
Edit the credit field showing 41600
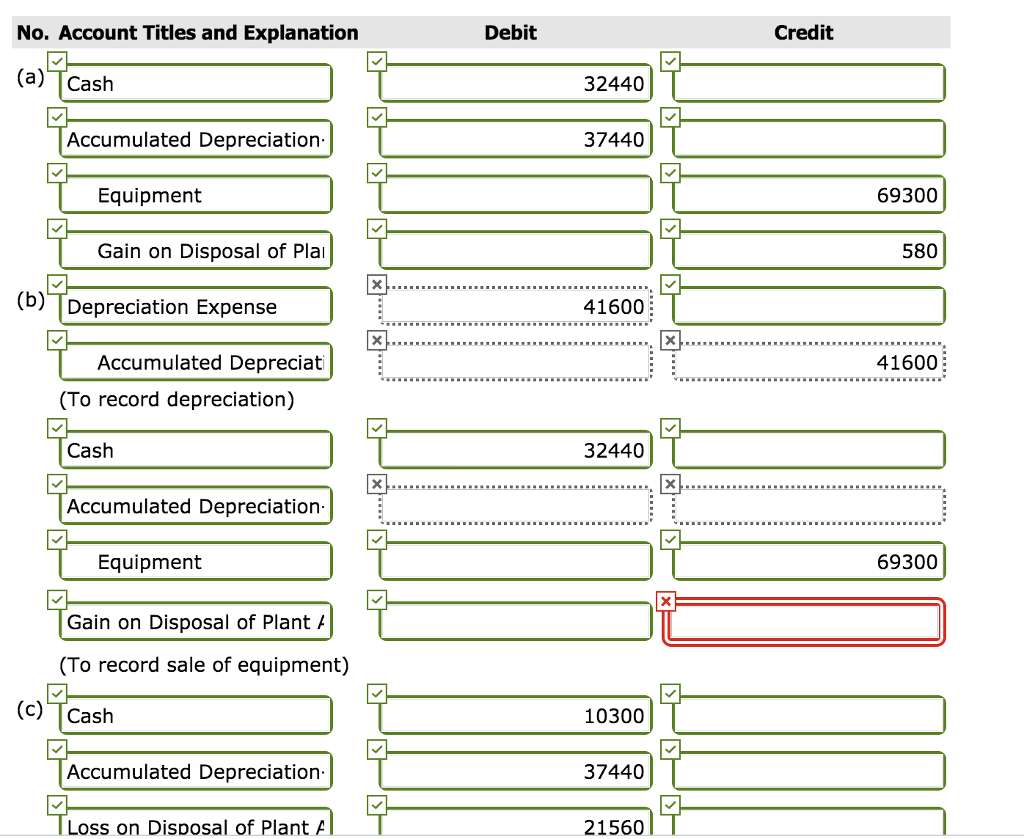[x=808, y=363]
